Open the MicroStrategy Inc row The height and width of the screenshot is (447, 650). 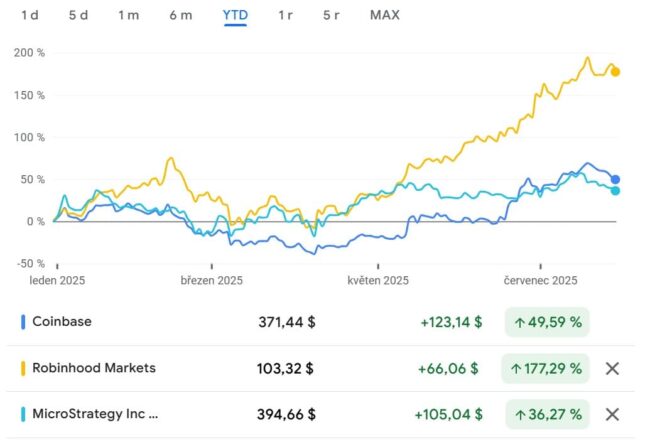pyautogui.click(x=320, y=414)
